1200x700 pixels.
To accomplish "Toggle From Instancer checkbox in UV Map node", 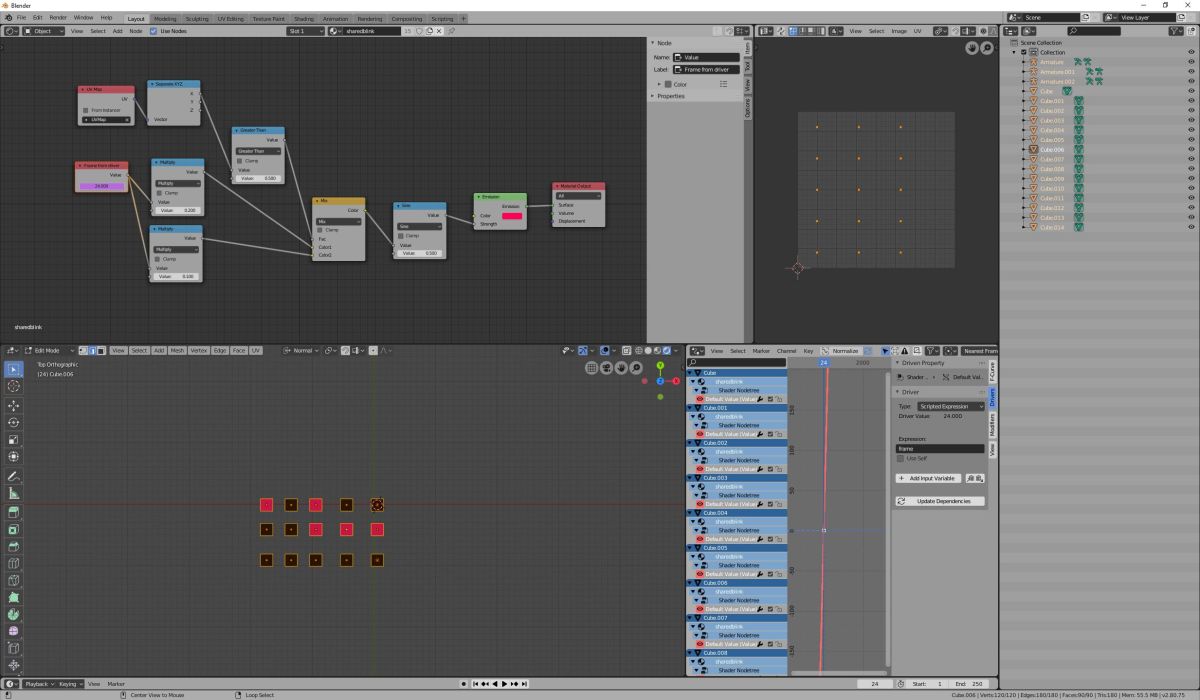I will pos(85,110).
